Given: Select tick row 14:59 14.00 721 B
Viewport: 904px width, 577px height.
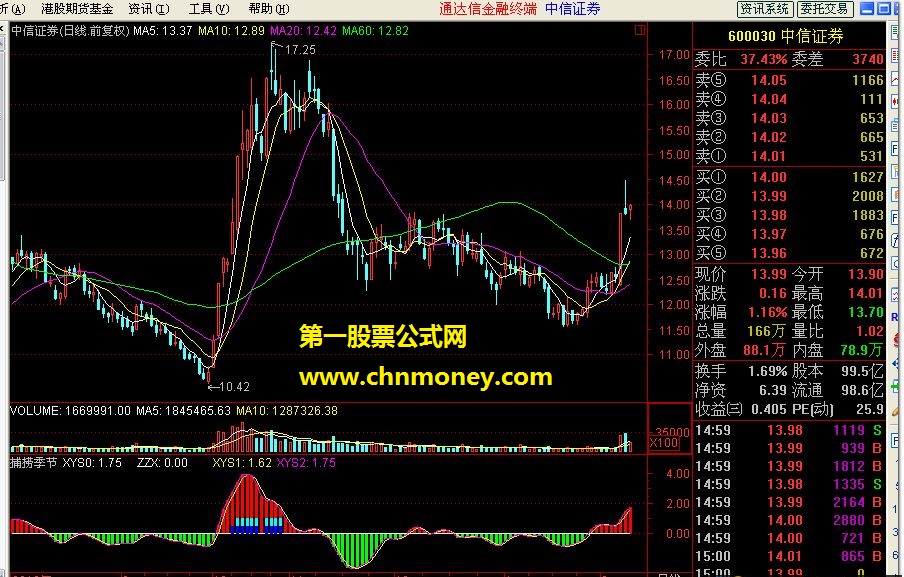Looking at the screenshot, I should coord(789,538).
